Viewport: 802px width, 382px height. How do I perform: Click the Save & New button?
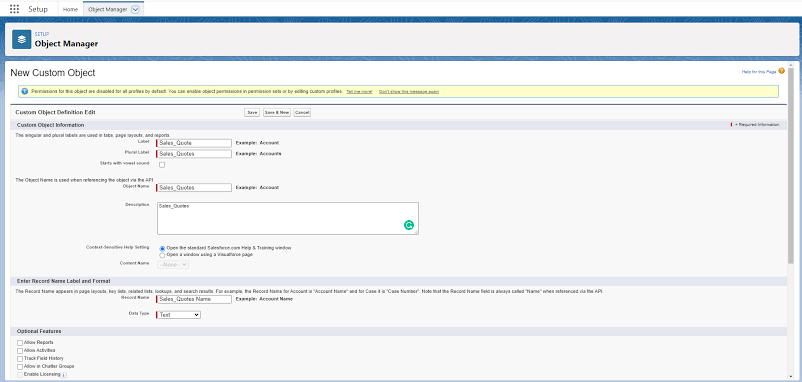tap(277, 113)
